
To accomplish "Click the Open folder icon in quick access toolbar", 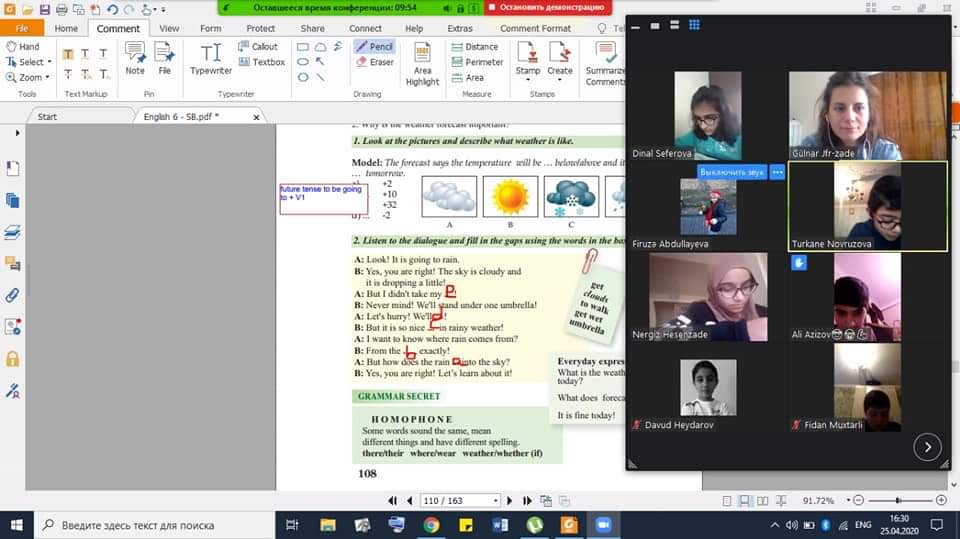I will tap(28, 9).
